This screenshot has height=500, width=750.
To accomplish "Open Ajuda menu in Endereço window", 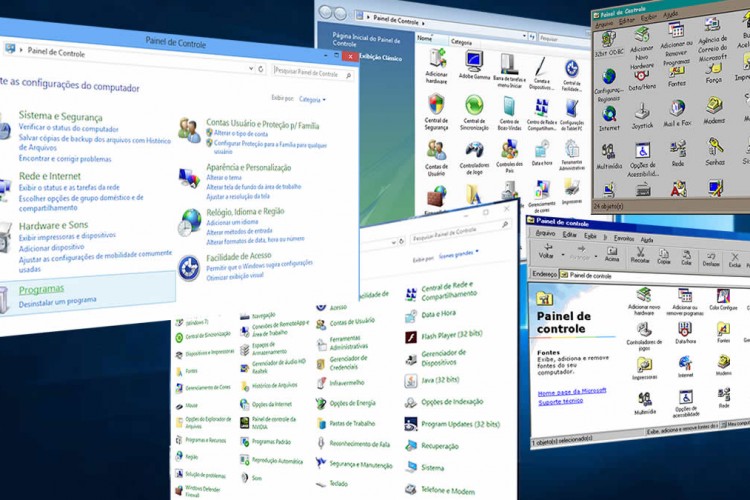I will pyautogui.click(x=647, y=239).
